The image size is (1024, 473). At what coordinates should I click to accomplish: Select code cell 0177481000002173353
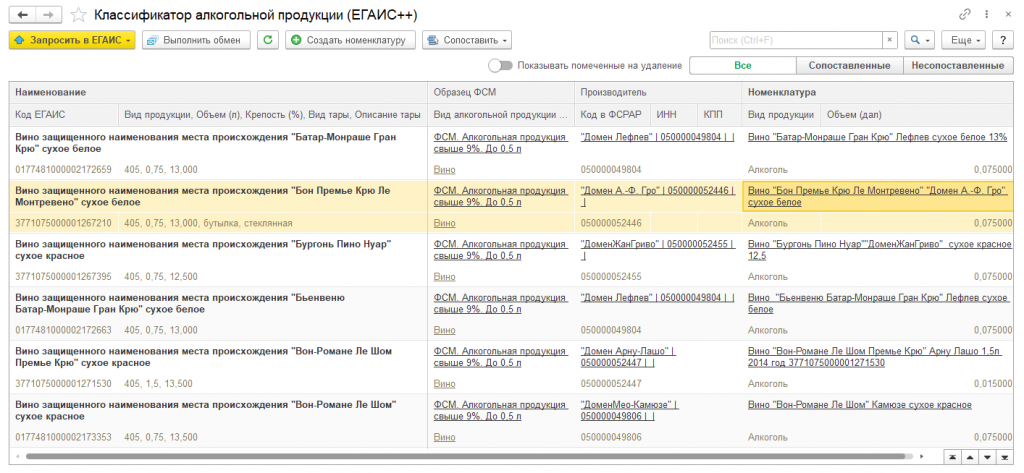(63, 437)
